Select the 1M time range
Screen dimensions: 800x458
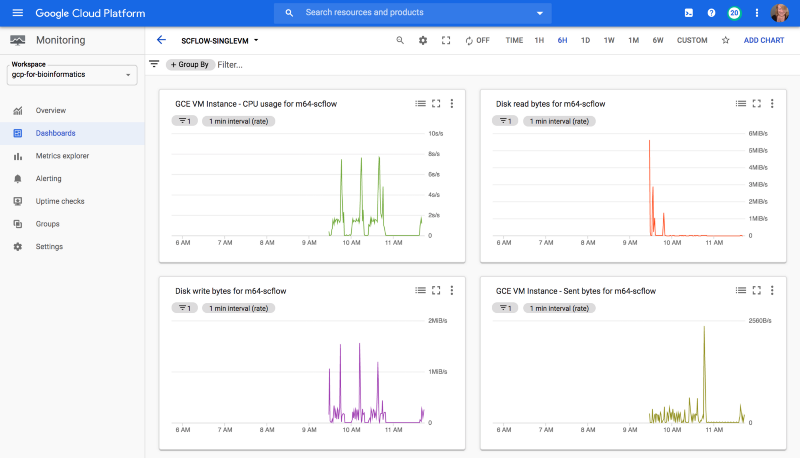(x=634, y=40)
